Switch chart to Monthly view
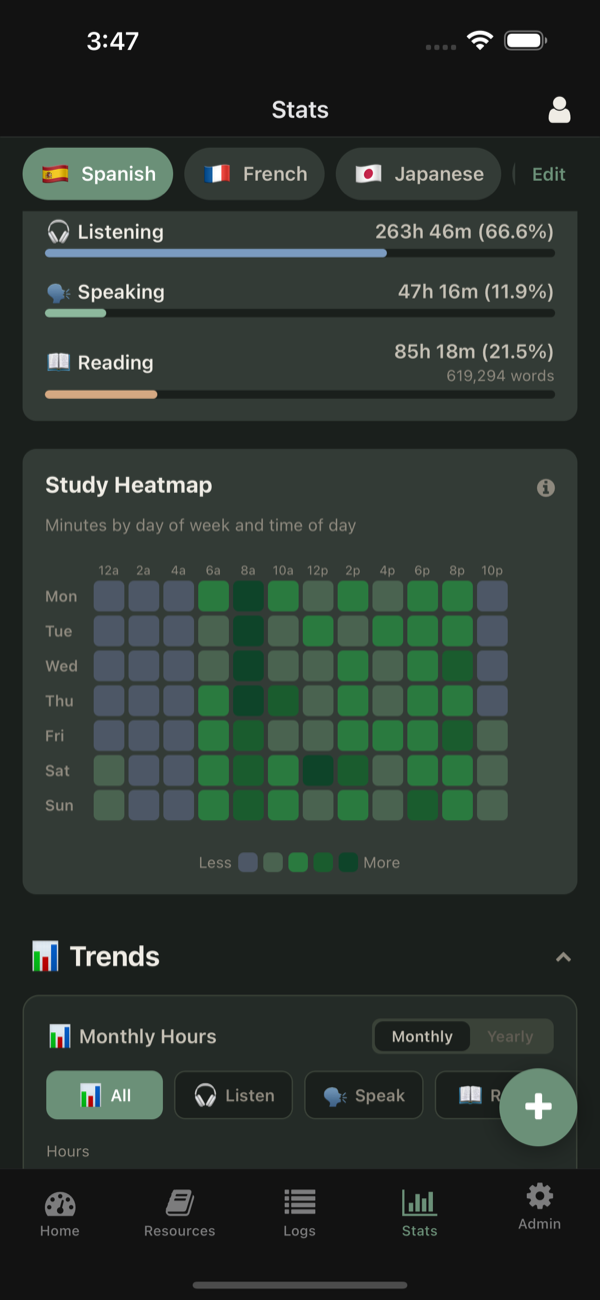600x1300 pixels. pyautogui.click(x=422, y=1037)
